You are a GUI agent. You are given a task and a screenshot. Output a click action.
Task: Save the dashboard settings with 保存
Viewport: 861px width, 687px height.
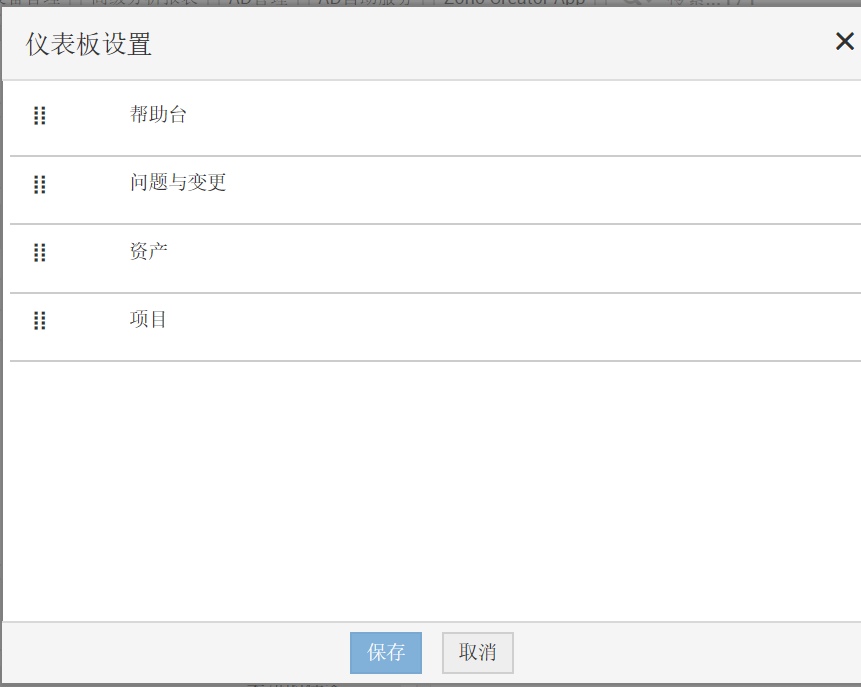pyautogui.click(x=386, y=653)
